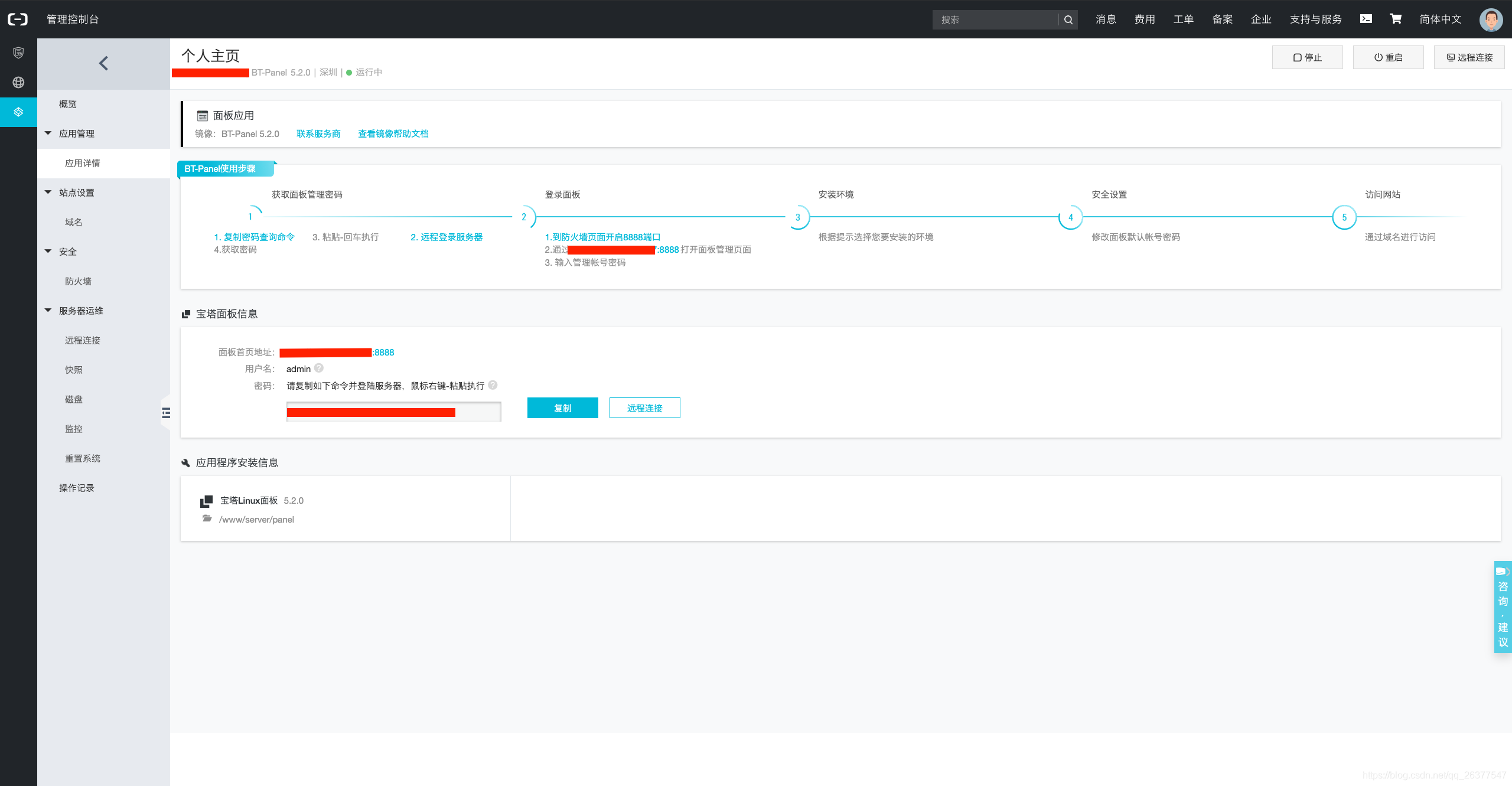Open the shopping cart icon
Viewport: 1512px width, 786px height.
click(1396, 19)
